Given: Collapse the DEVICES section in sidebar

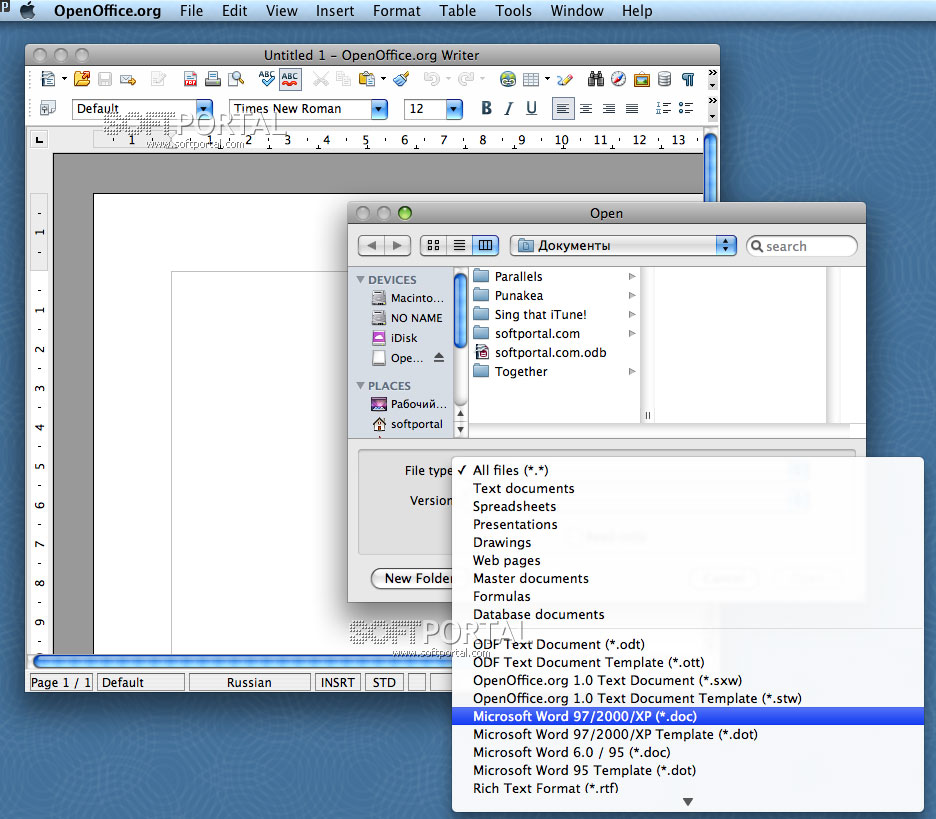Looking at the screenshot, I should pos(360,279).
